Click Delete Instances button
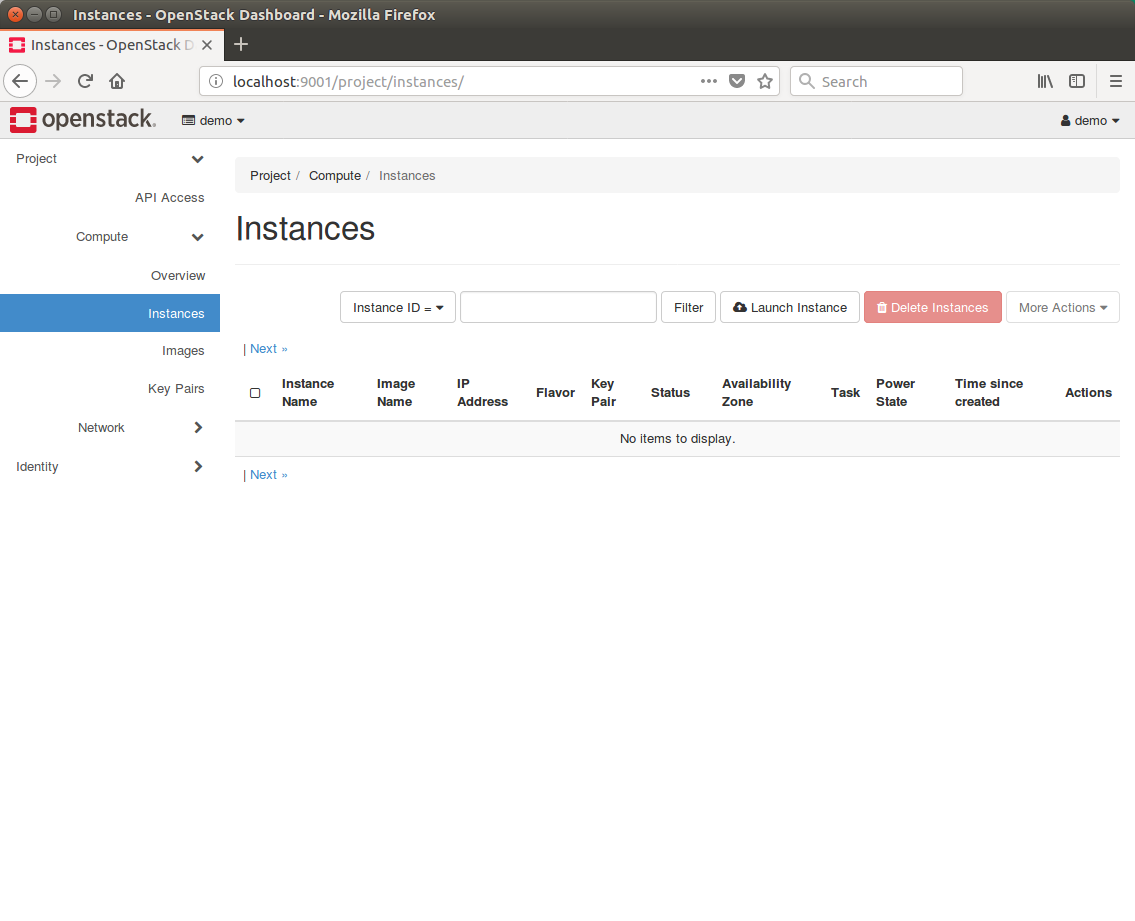Image resolution: width=1135 pixels, height=921 pixels. point(932,308)
